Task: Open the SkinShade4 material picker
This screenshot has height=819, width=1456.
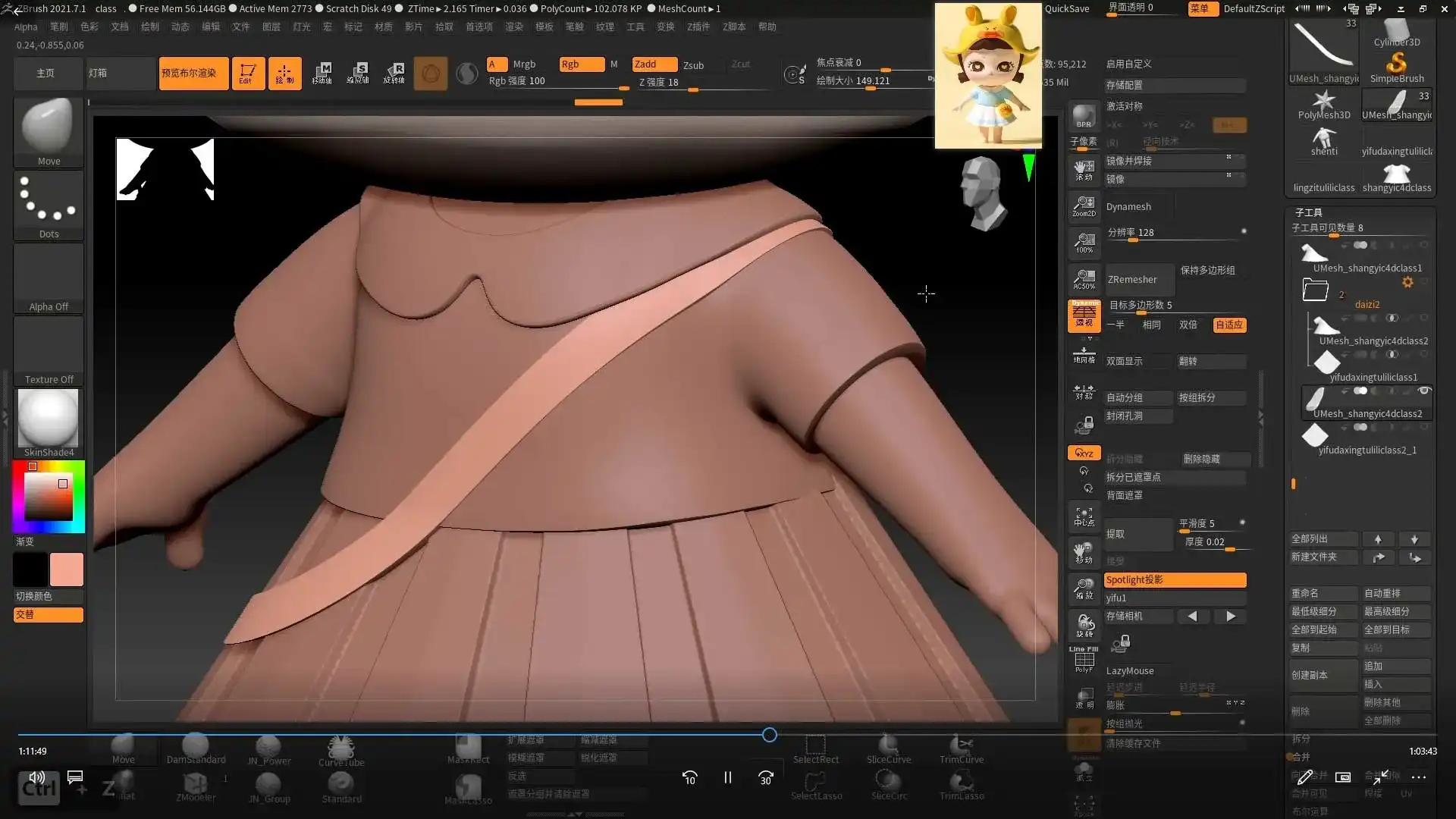Action: 48,419
